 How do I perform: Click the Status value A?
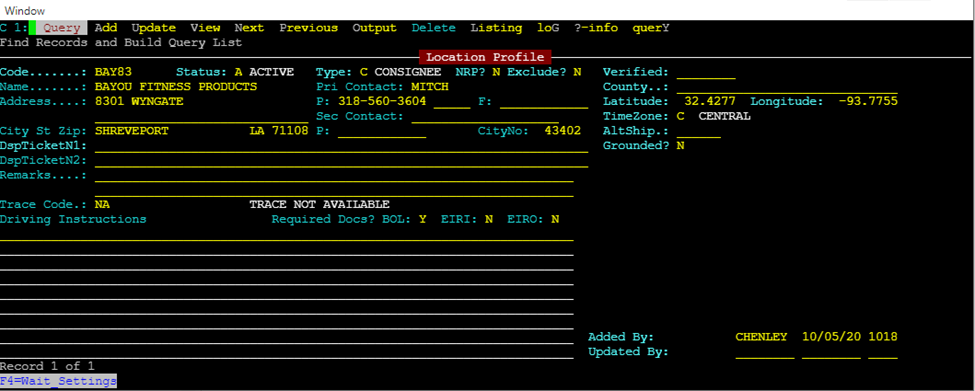pos(238,72)
